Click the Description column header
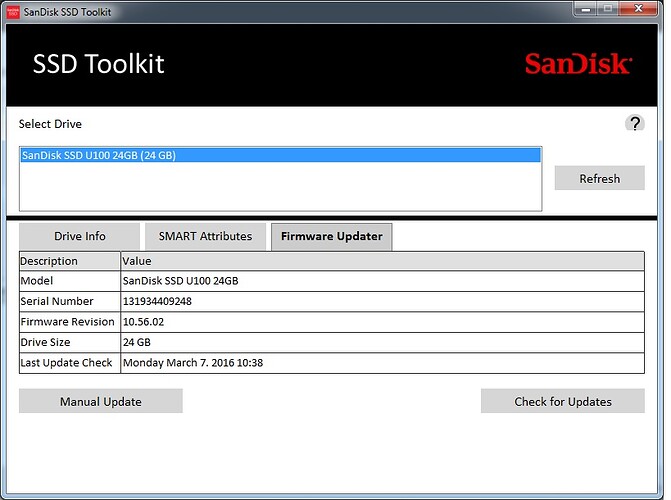 (69, 261)
